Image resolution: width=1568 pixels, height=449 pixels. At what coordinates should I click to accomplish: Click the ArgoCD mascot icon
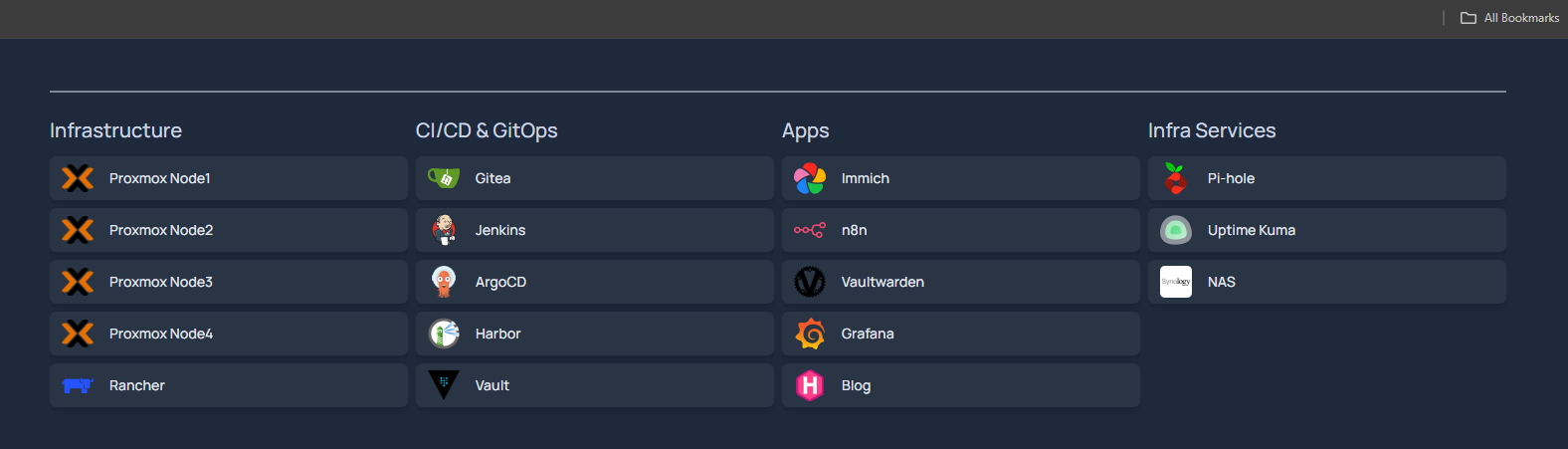(444, 282)
